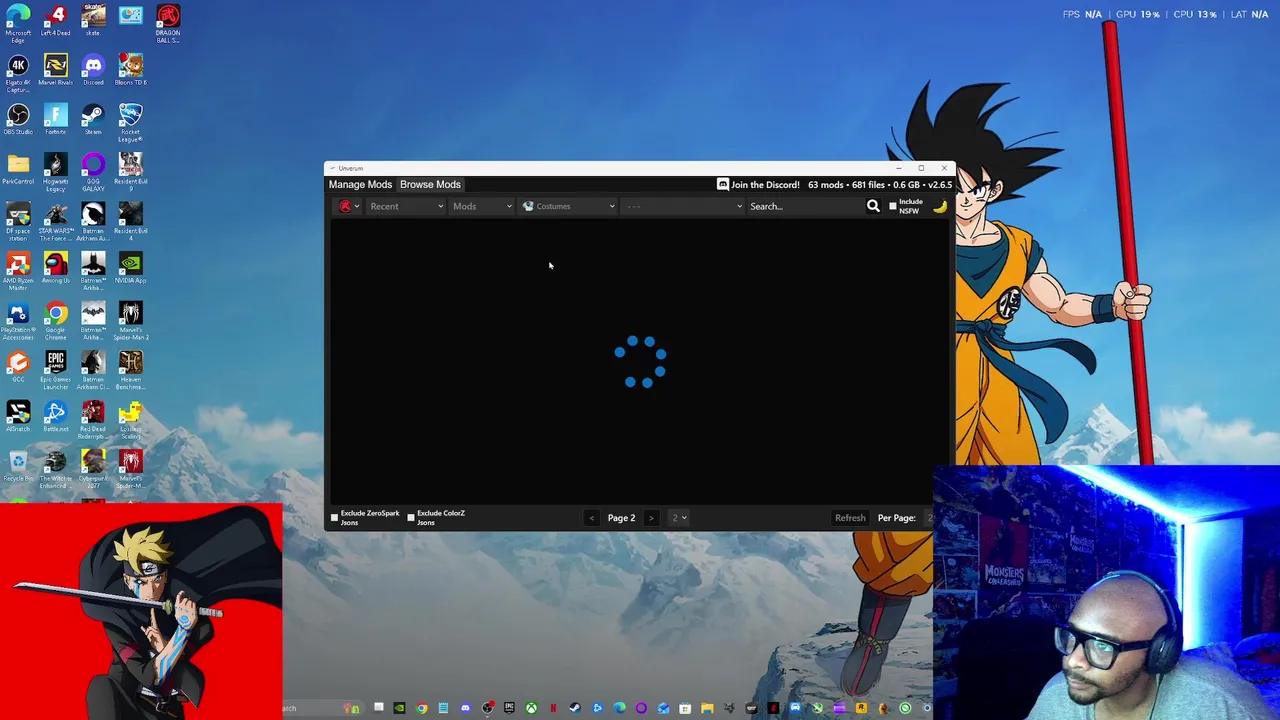The width and height of the screenshot is (1280, 720).
Task: Toggle the Include NSFW checkbox
Action: [x=893, y=206]
